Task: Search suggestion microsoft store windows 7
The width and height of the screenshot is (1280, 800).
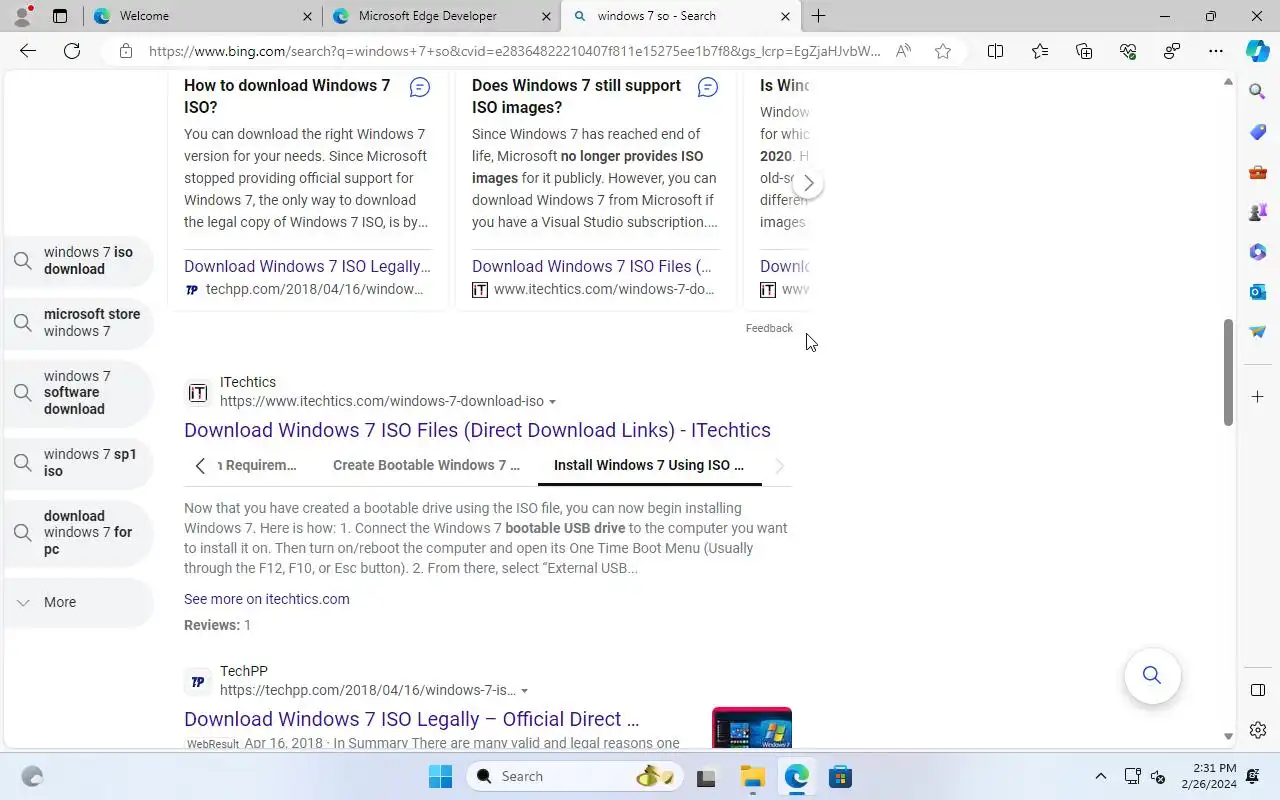Action: [x=78, y=323]
